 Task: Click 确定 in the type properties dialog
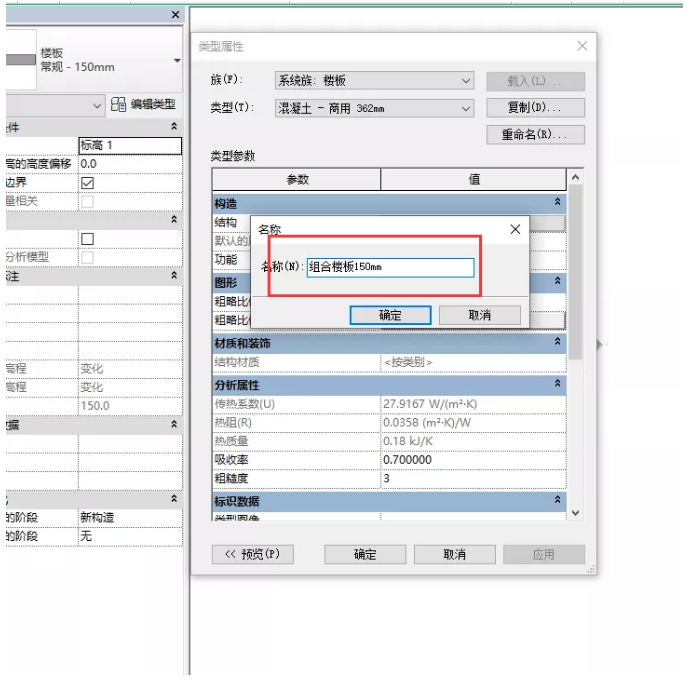[365, 554]
